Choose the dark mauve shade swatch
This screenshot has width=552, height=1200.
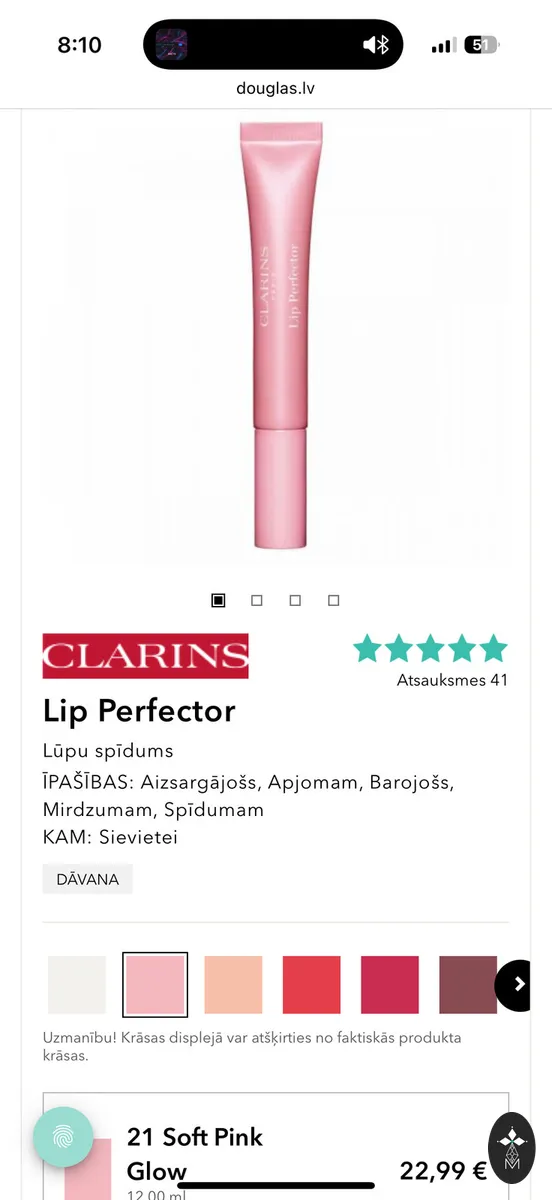[x=468, y=985]
